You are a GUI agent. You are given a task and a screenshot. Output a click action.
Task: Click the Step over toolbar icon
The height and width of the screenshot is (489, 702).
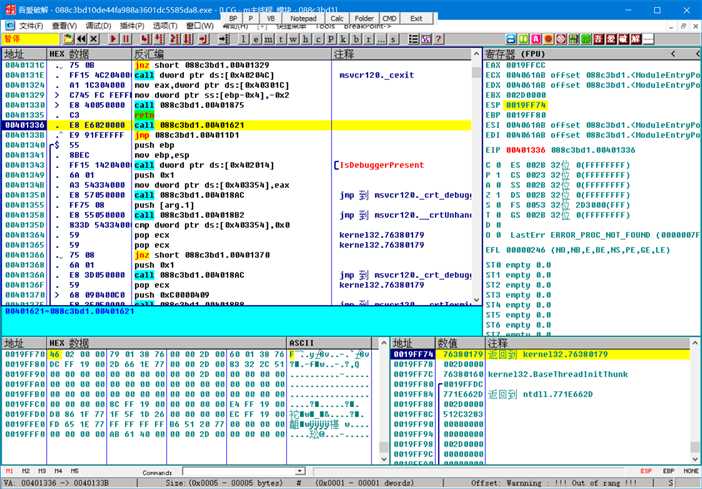(159, 39)
